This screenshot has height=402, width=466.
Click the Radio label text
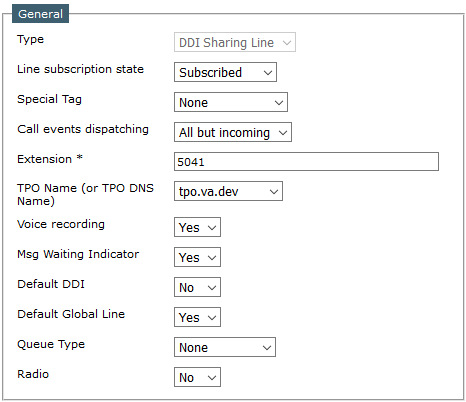pyautogui.click(x=33, y=374)
